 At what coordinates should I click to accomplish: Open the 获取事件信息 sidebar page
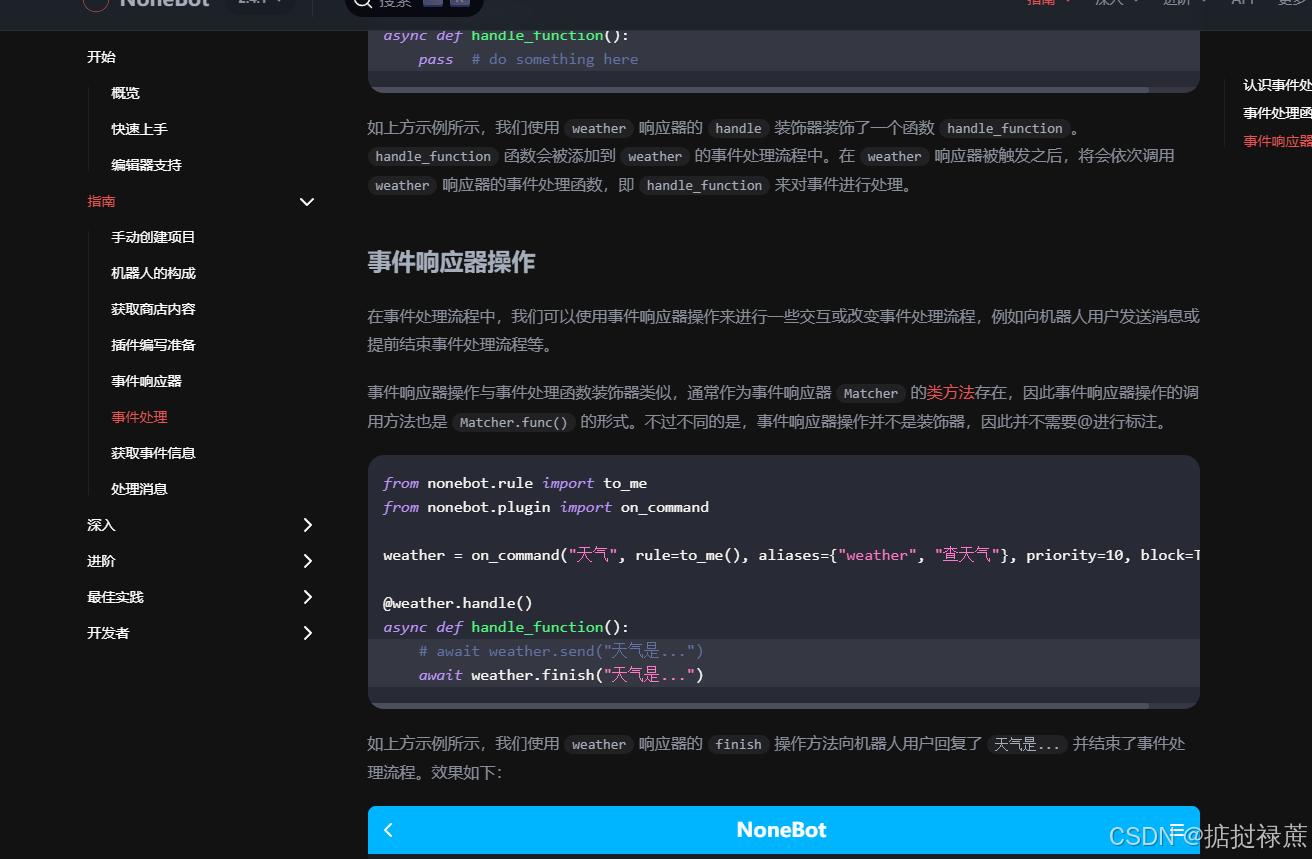153,453
